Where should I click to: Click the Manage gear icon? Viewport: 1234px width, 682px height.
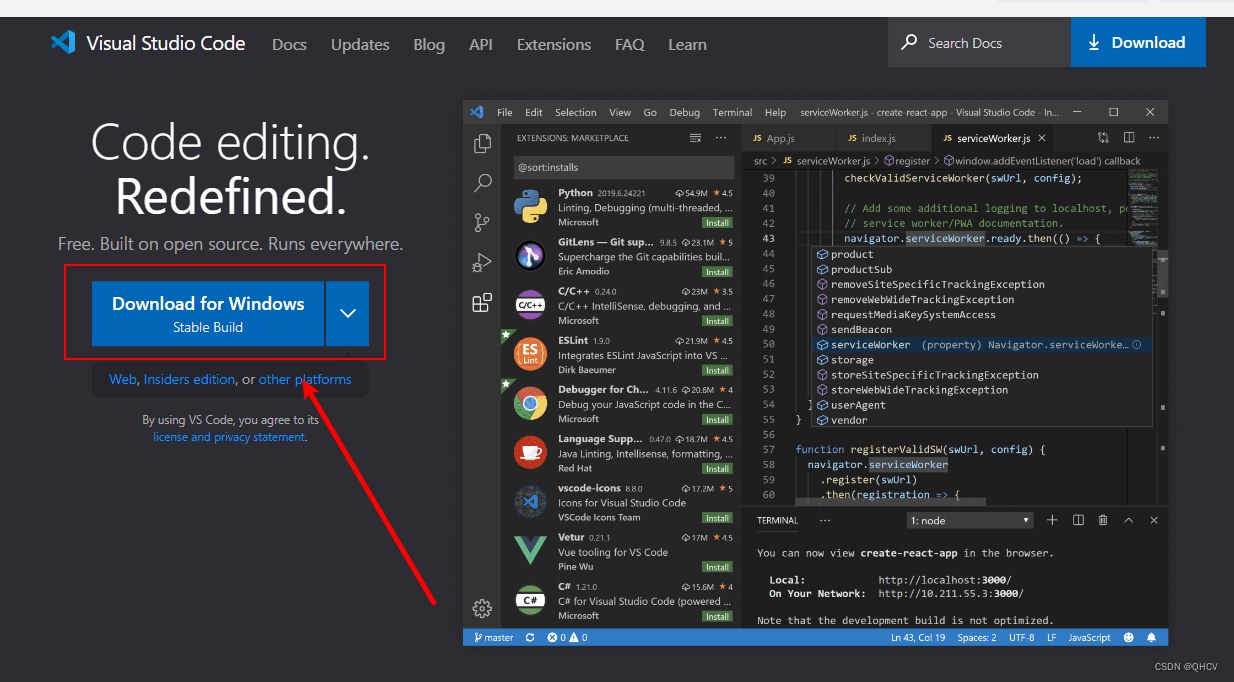click(x=482, y=608)
